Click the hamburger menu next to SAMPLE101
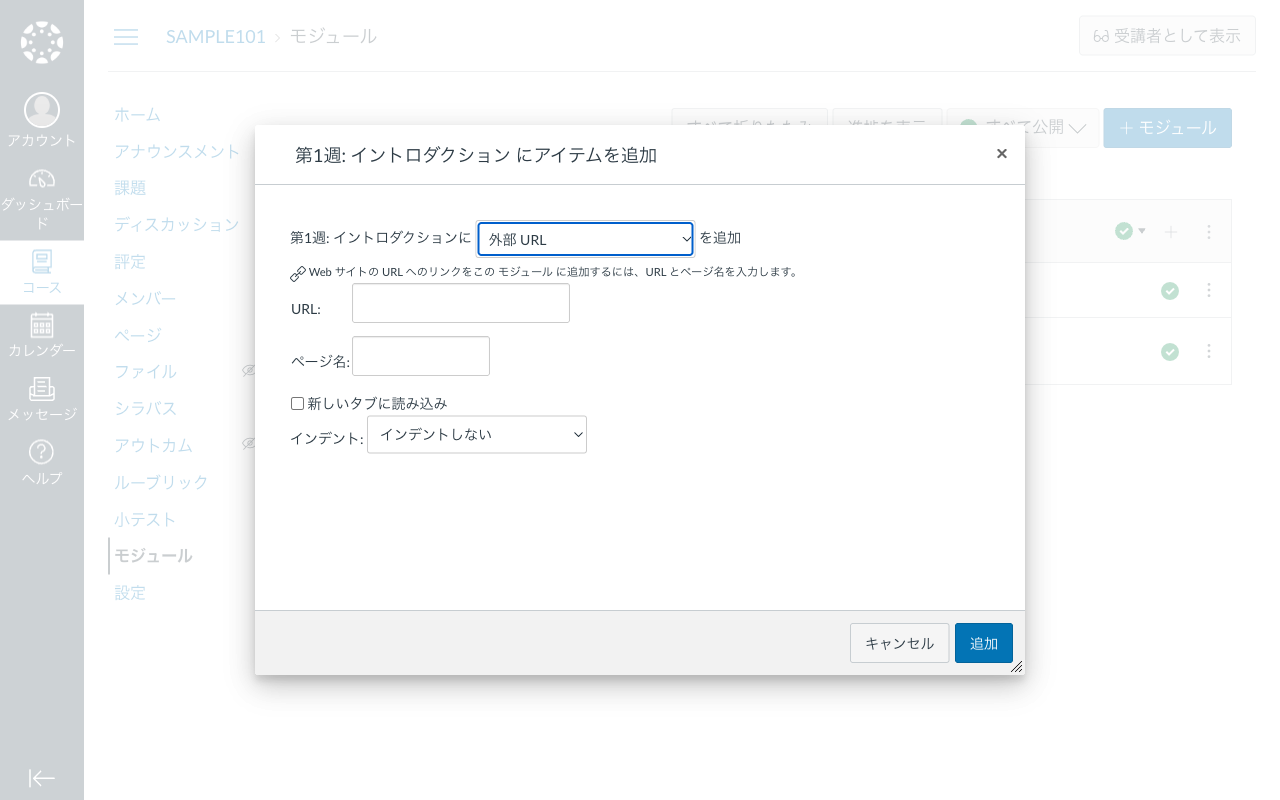Image resolution: width=1280 pixels, height=800 pixels. [x=126, y=36]
